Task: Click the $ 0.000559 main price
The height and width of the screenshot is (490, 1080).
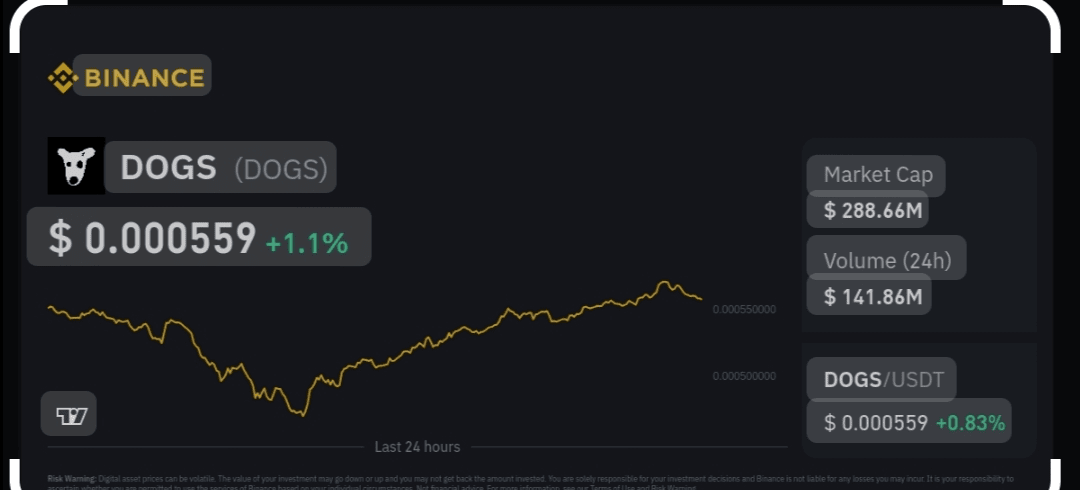Action: click(153, 238)
